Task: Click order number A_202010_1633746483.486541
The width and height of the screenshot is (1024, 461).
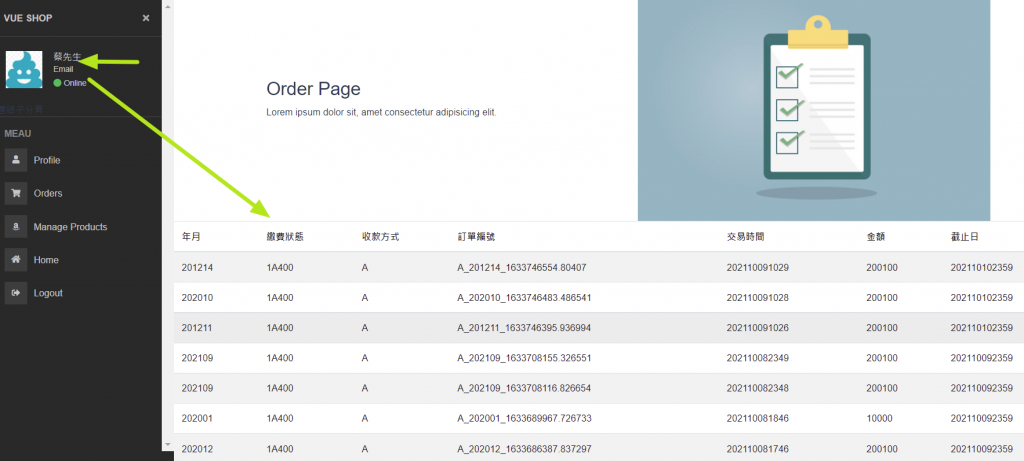Action: click(x=524, y=298)
